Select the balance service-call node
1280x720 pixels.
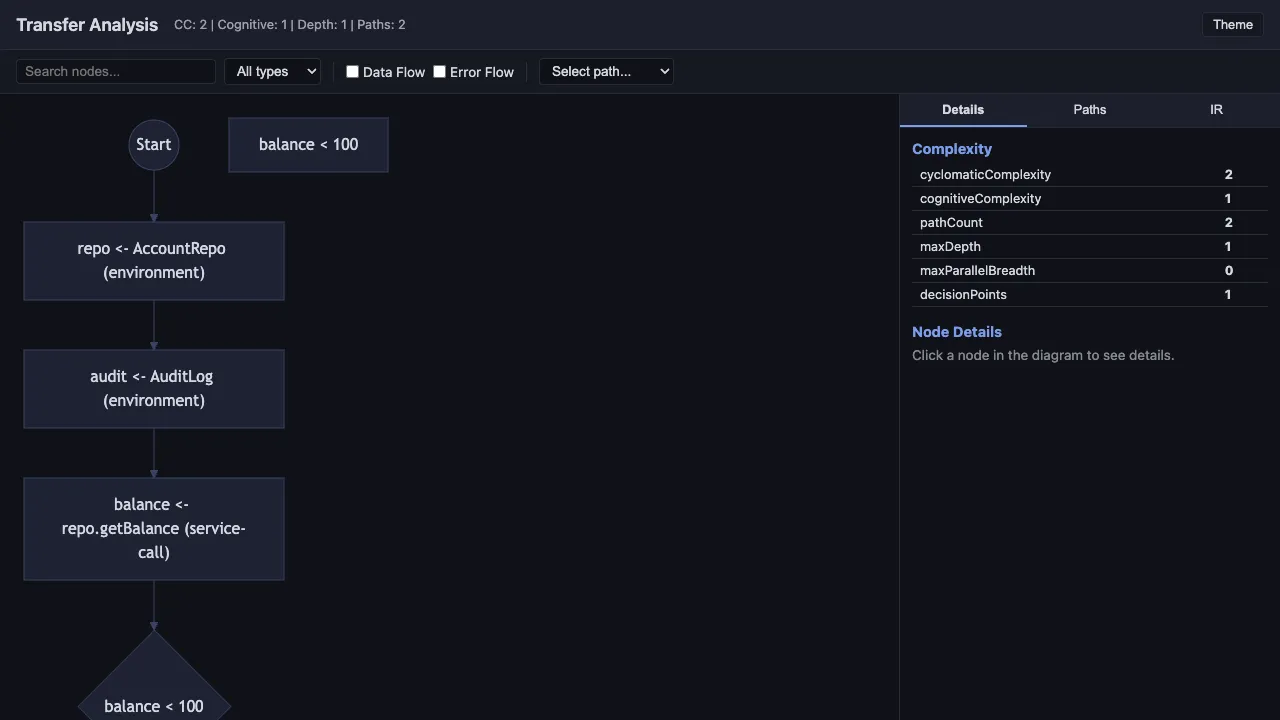coord(153,528)
